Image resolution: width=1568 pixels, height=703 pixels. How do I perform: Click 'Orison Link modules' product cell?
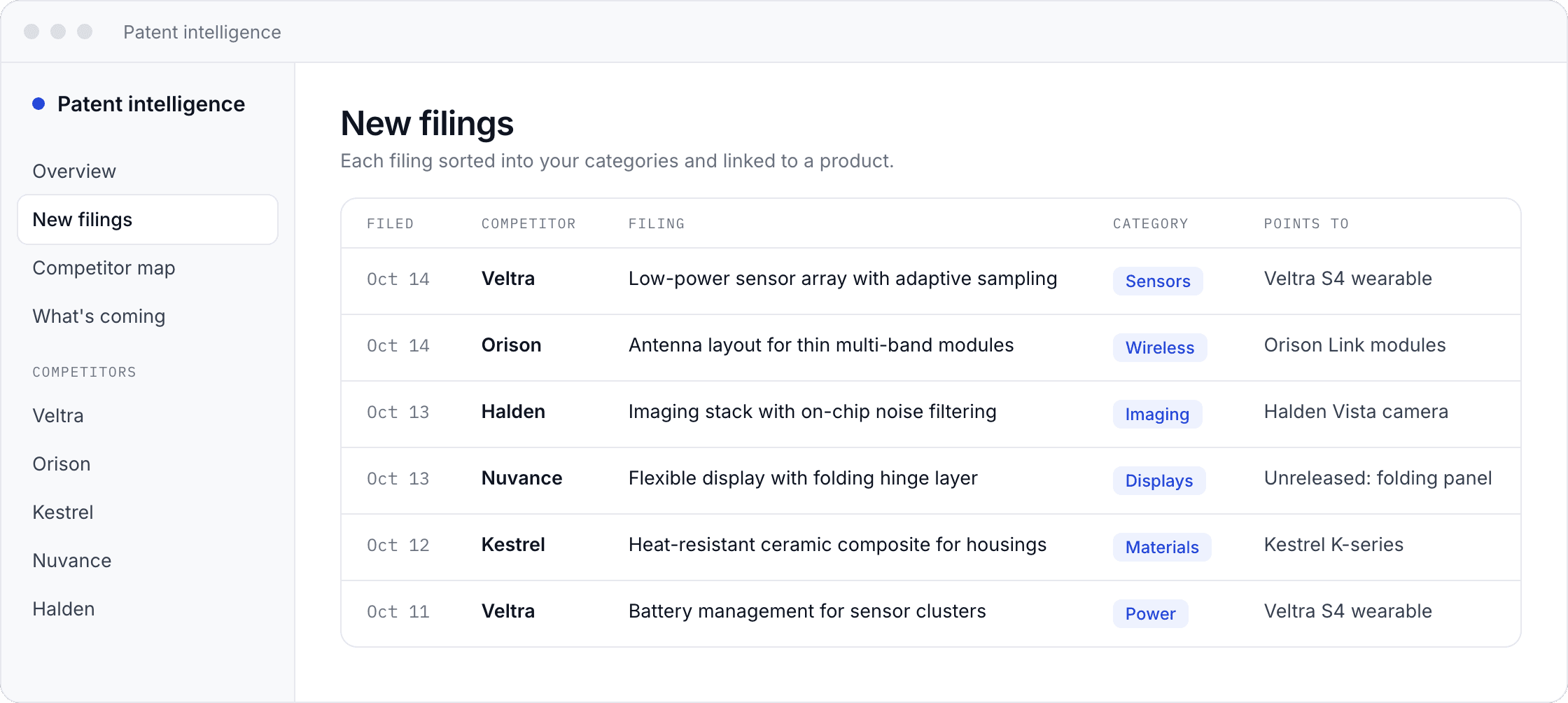pos(1354,345)
